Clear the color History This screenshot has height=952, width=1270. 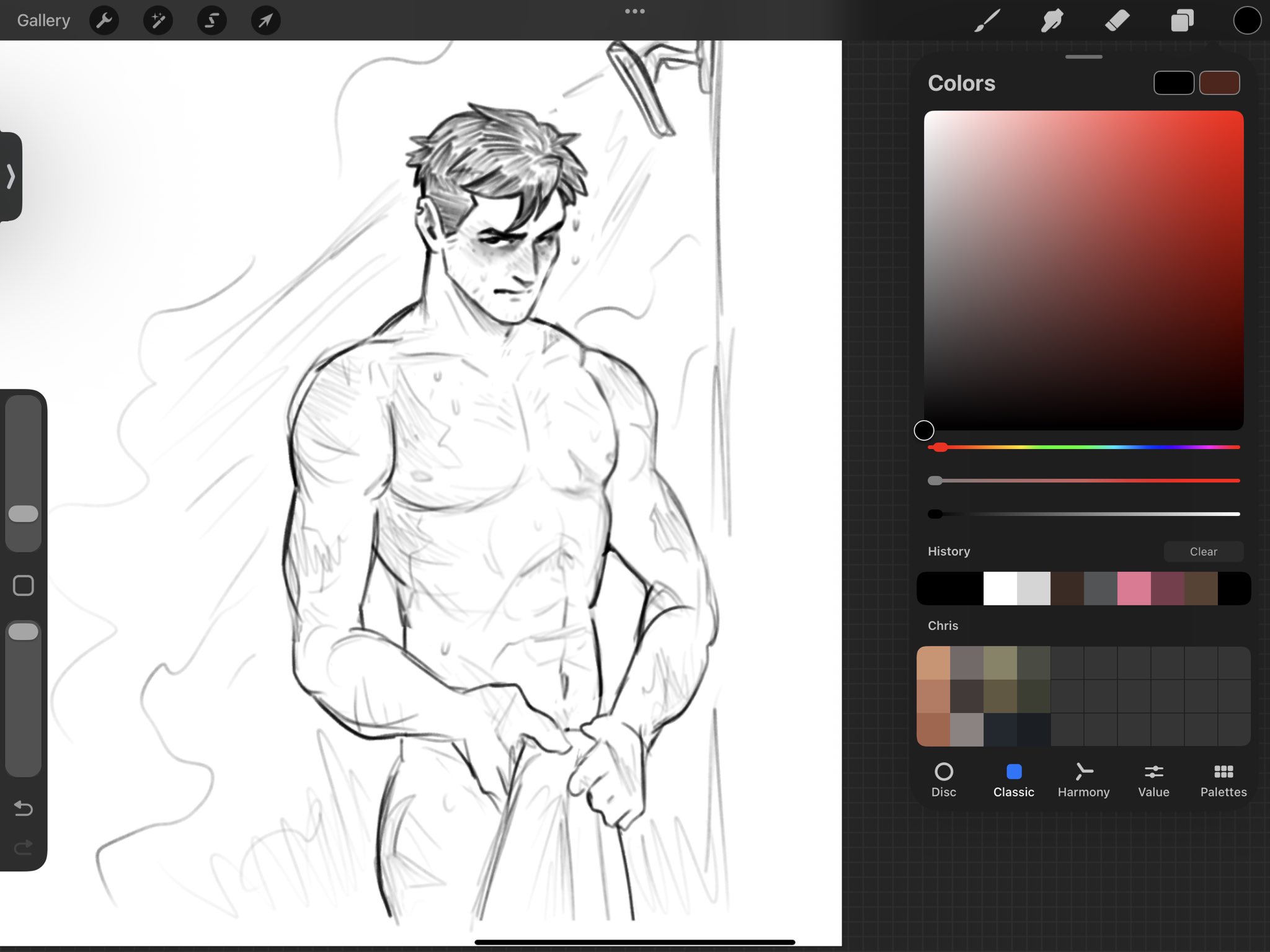1203,551
